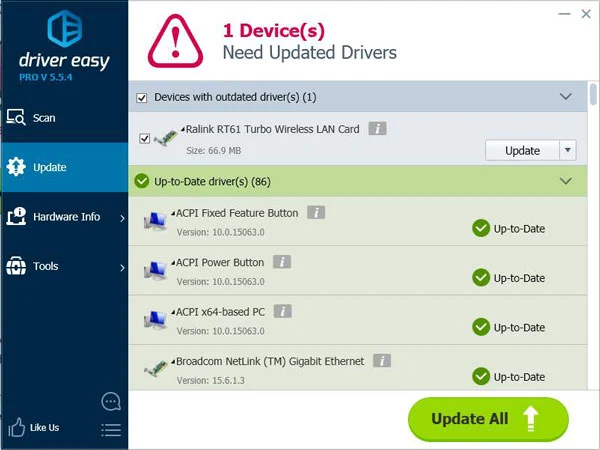Open the Scan page icon
The height and width of the screenshot is (450, 600).
[16, 117]
